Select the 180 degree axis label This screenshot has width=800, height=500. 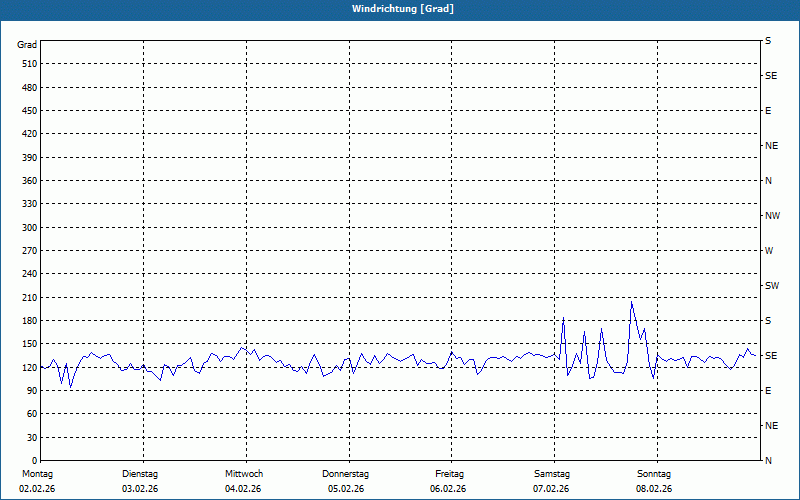tap(28, 321)
